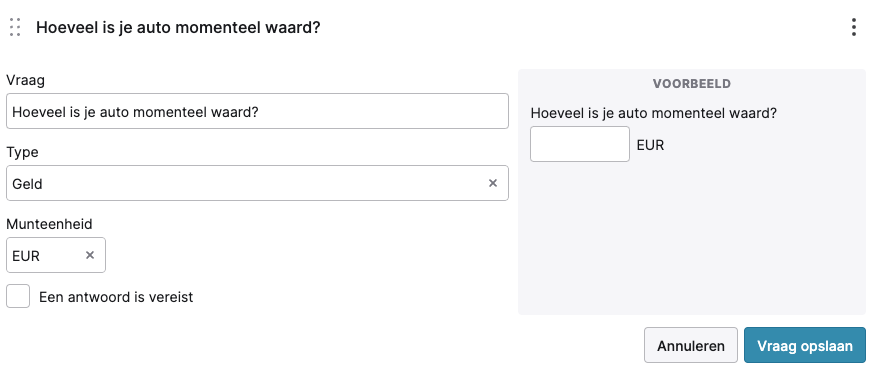Open the three-dot options menu
Viewport: 872px width, 368px height.
[x=854, y=27]
